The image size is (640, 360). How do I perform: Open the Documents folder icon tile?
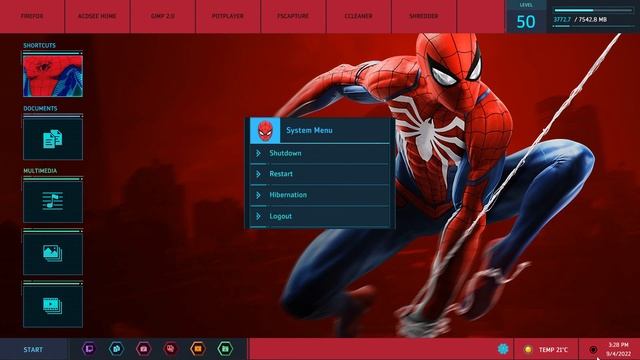pos(53,139)
